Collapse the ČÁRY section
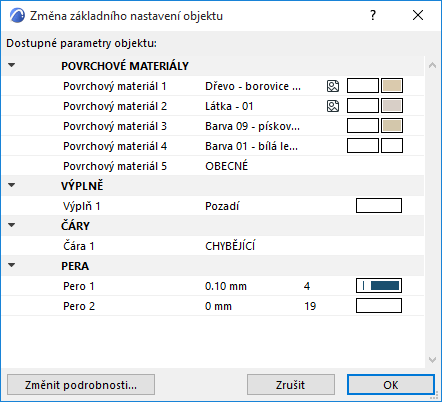 click(12, 225)
